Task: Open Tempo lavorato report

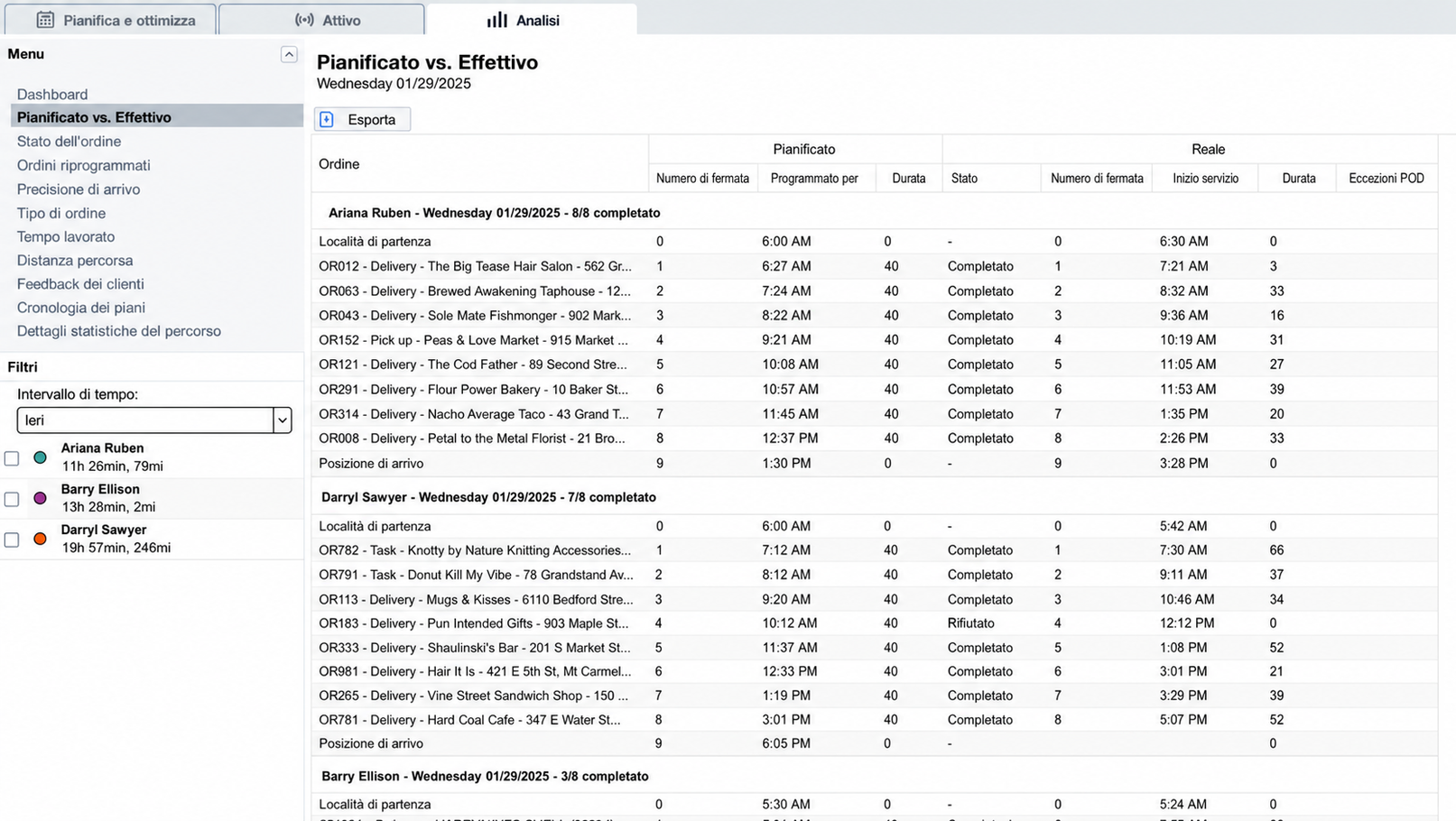Action: (x=66, y=236)
